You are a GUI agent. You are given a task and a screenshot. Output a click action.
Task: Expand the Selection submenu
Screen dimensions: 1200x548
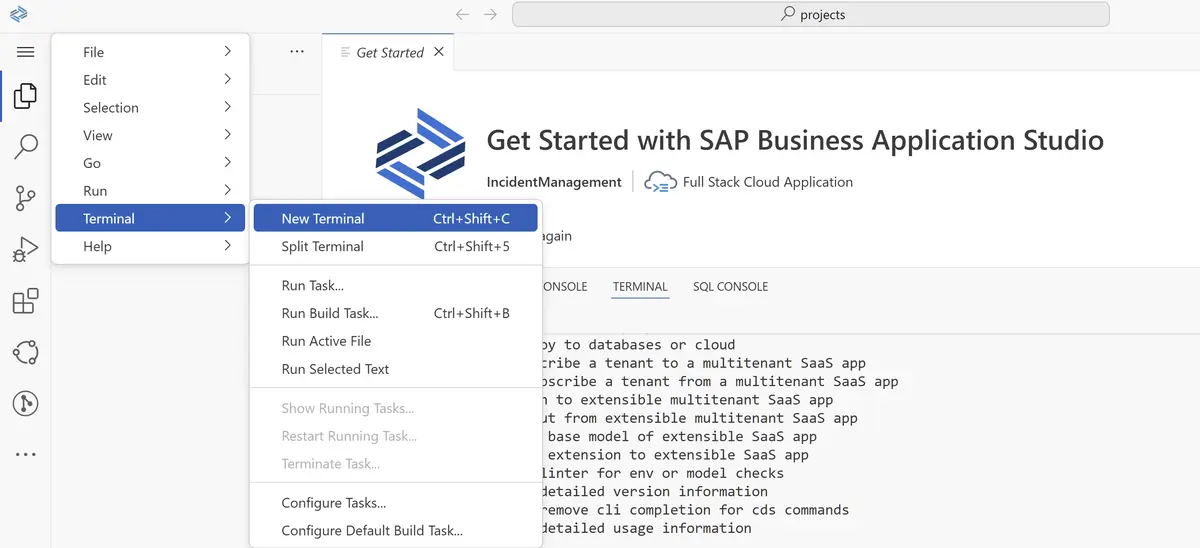tap(150, 107)
